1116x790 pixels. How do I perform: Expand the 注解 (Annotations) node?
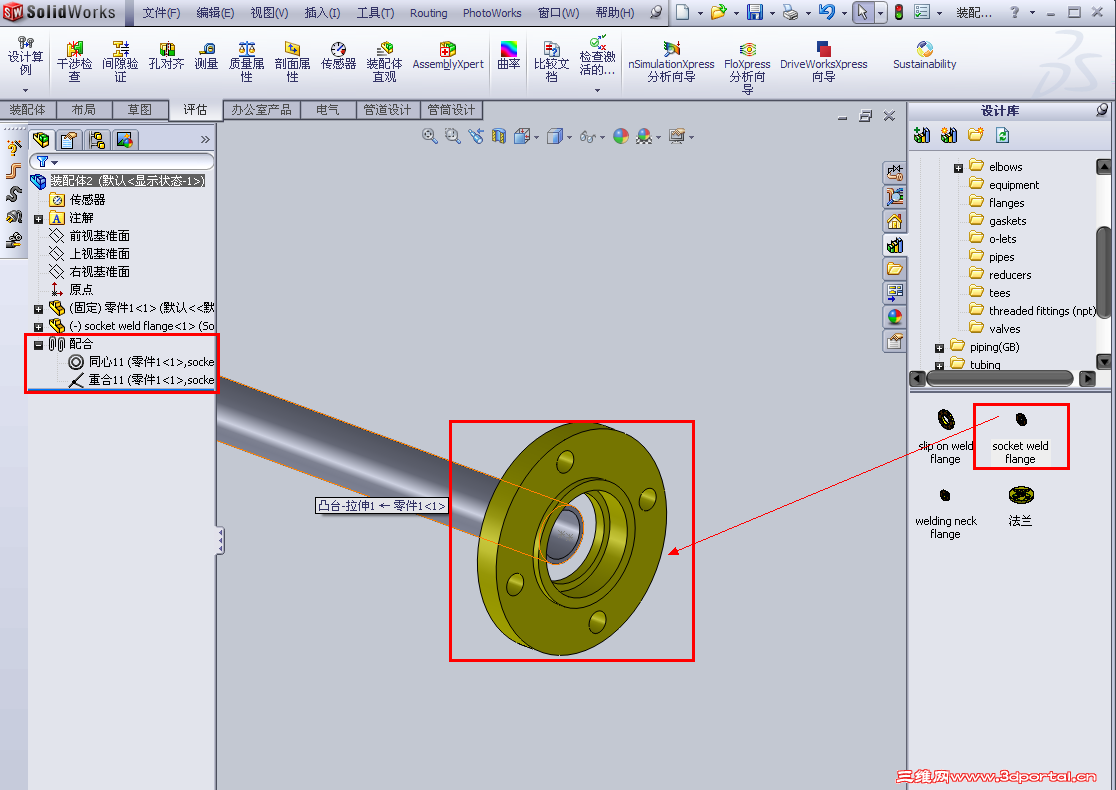click(38, 219)
